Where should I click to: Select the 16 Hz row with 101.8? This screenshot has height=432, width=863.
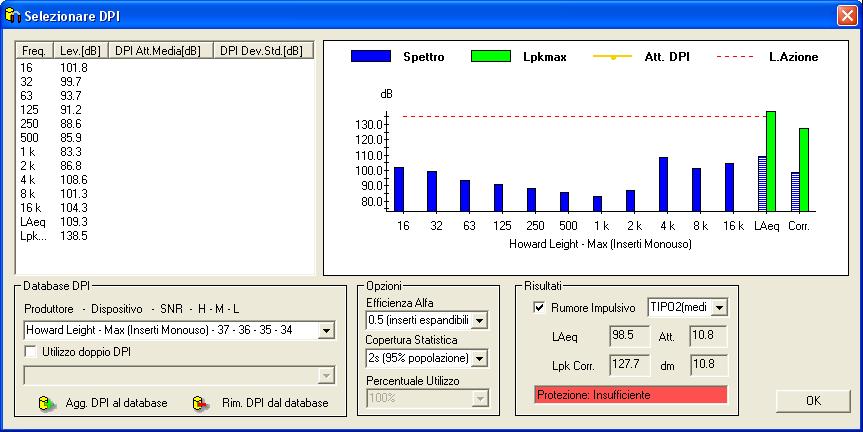[x=165, y=68]
